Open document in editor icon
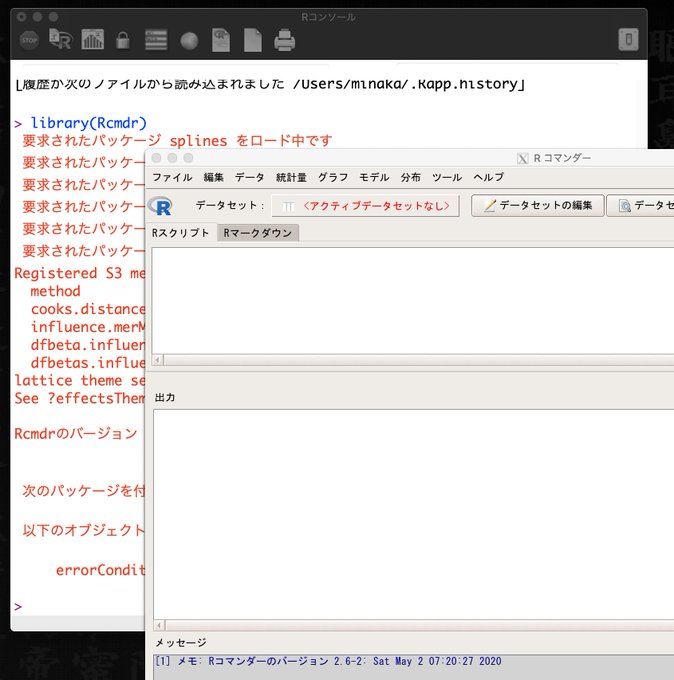 [x=221, y=40]
